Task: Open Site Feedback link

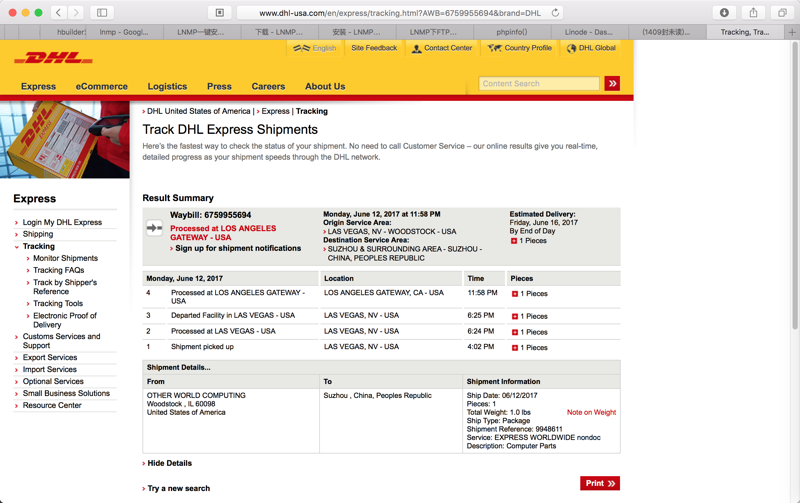Action: click(374, 48)
